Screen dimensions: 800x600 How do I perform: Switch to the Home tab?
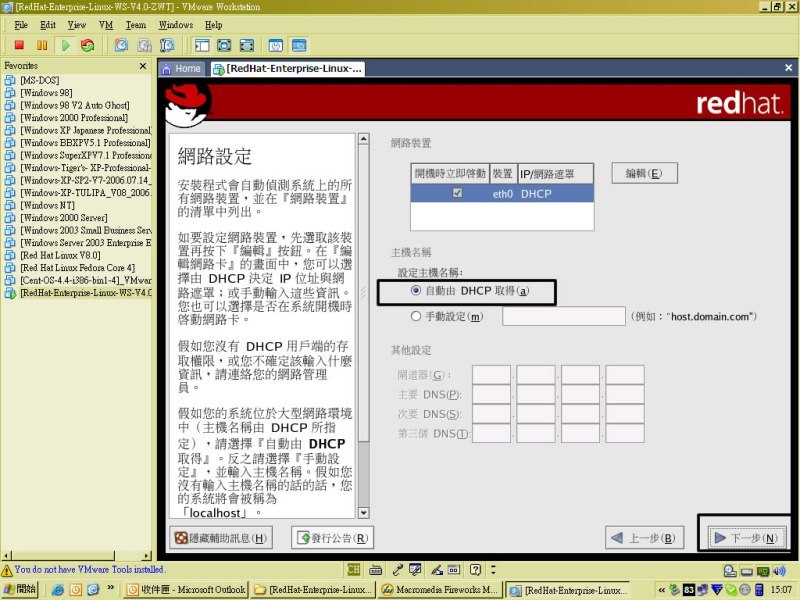pos(182,68)
